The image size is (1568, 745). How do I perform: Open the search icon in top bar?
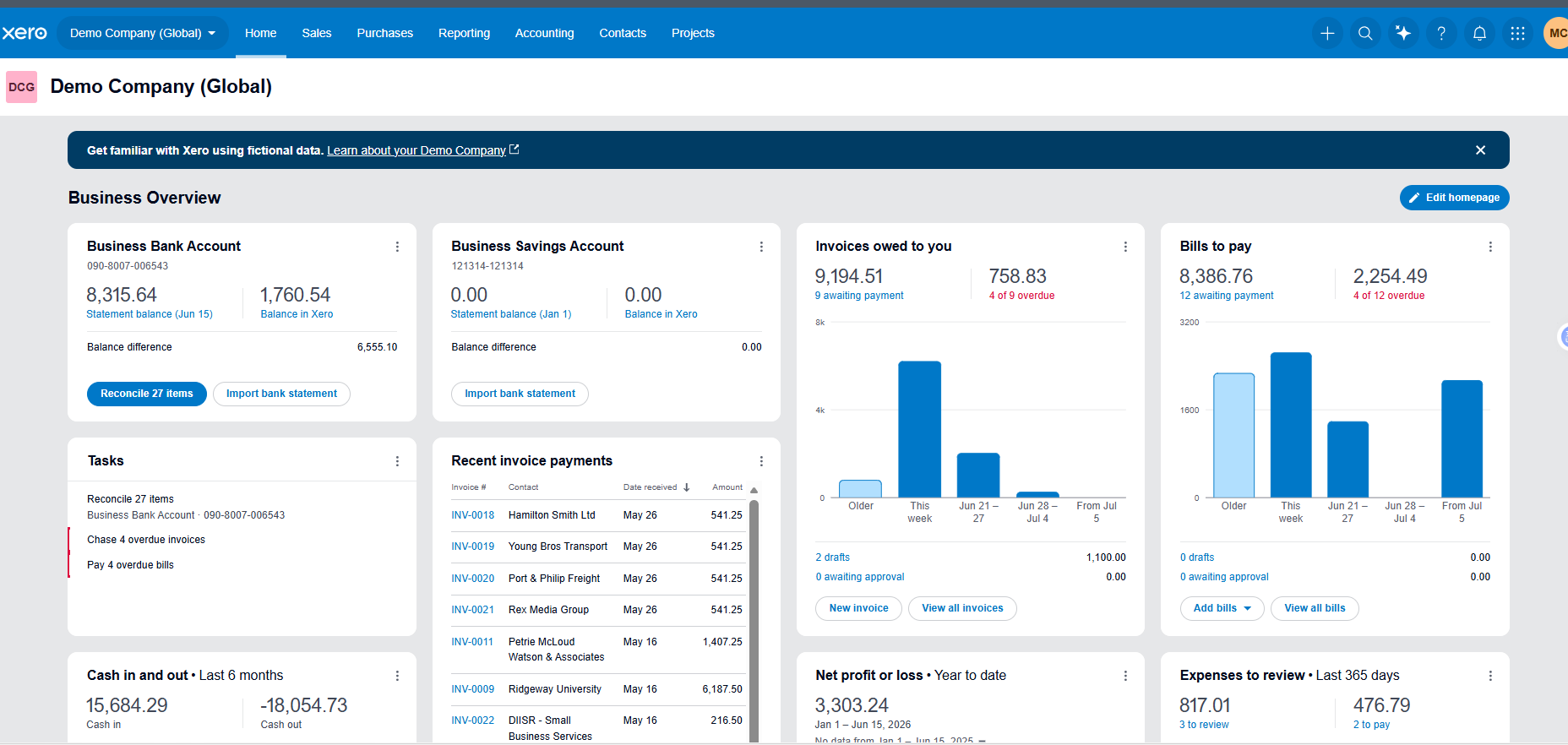coord(1365,33)
